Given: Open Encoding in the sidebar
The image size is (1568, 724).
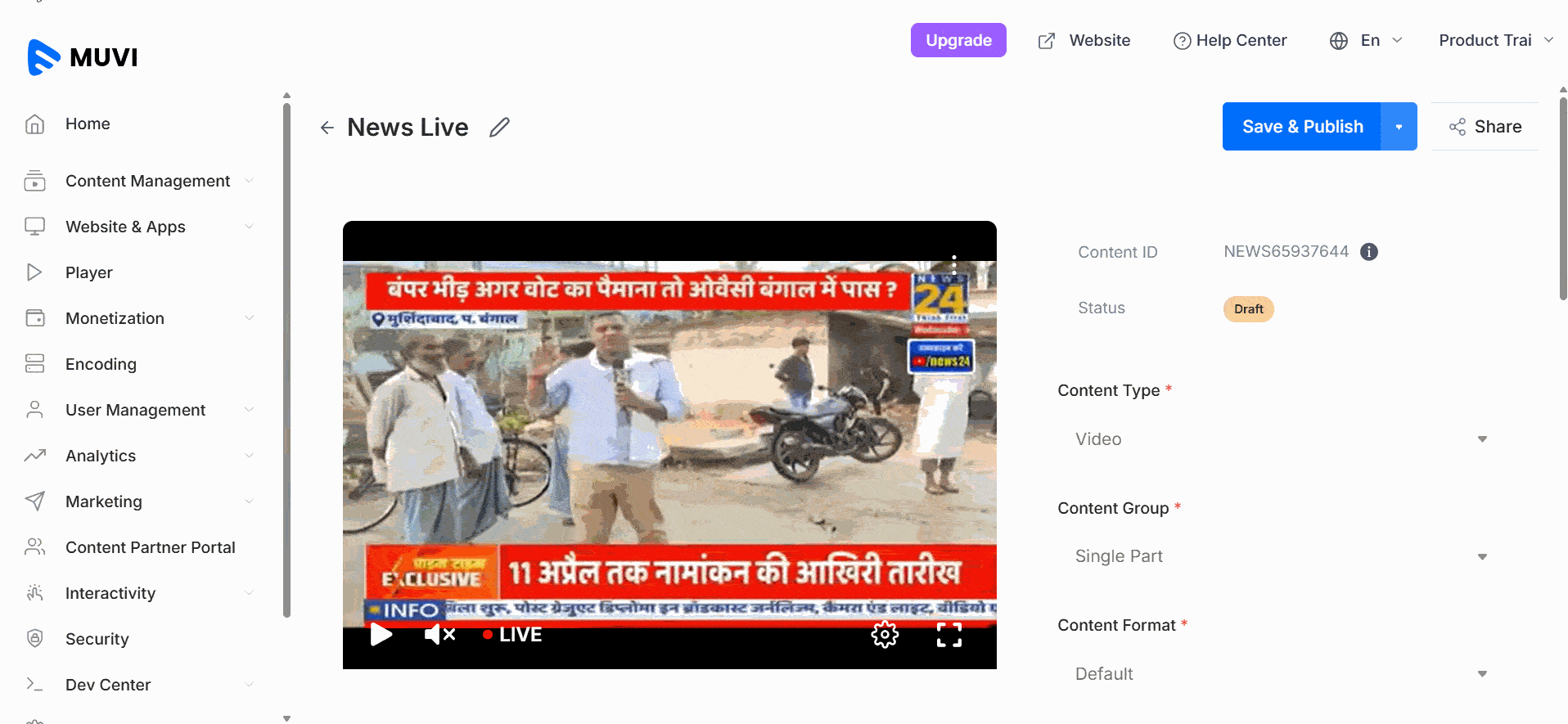Looking at the screenshot, I should click(x=101, y=364).
